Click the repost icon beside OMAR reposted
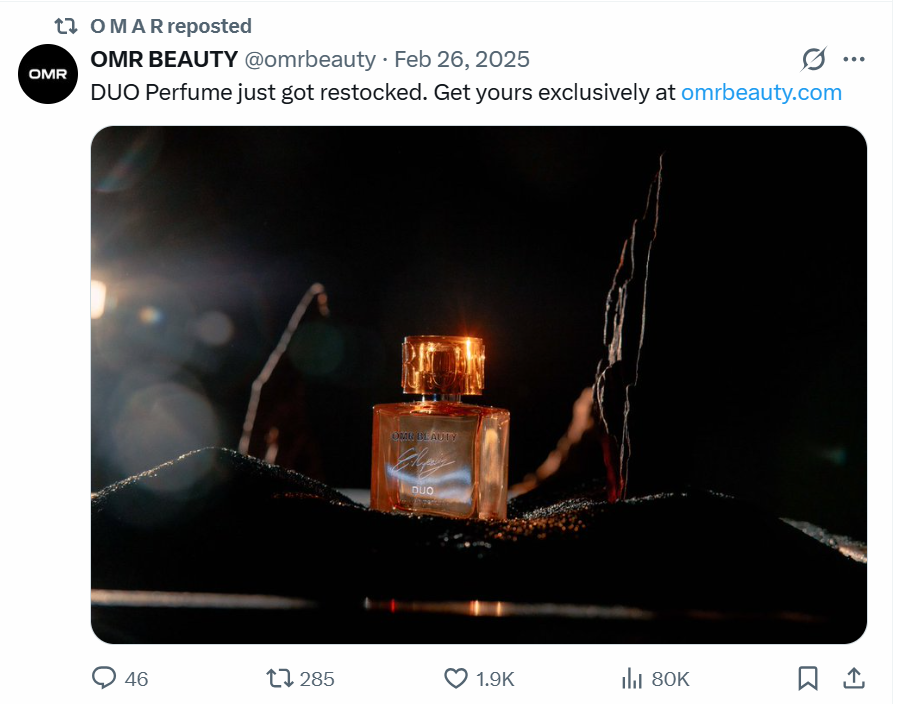Image resolution: width=898 pixels, height=704 pixels. point(66,26)
